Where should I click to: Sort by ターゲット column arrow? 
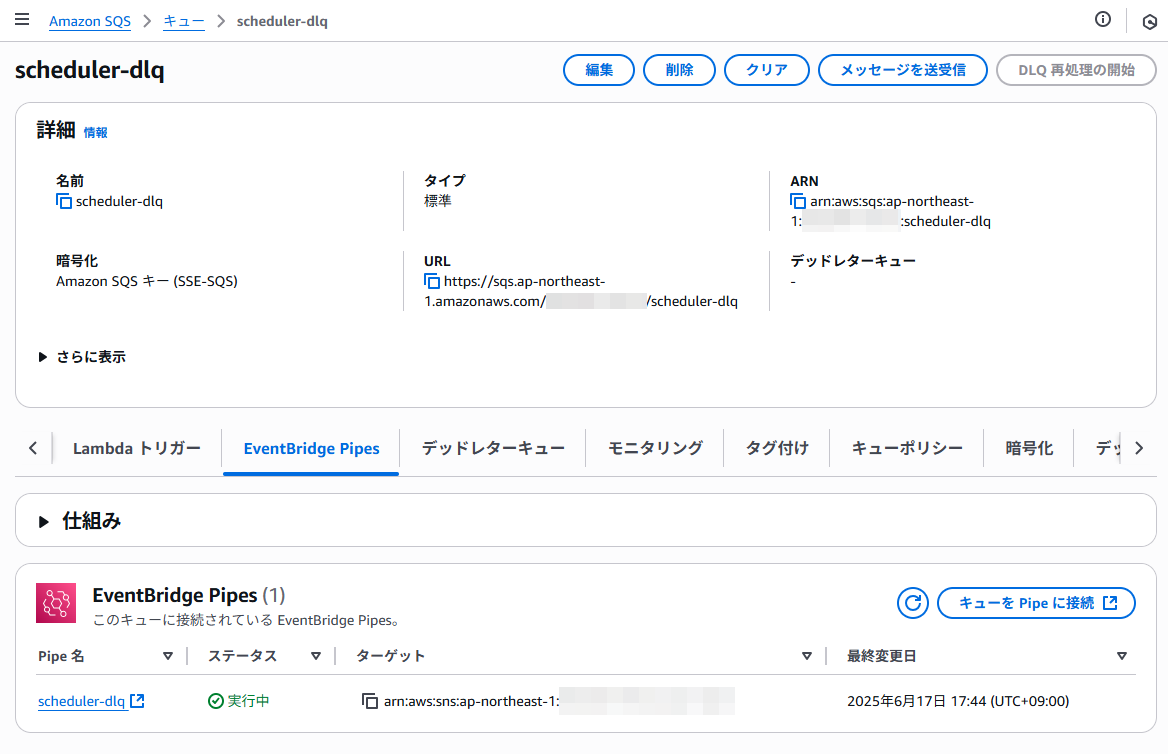click(x=807, y=656)
